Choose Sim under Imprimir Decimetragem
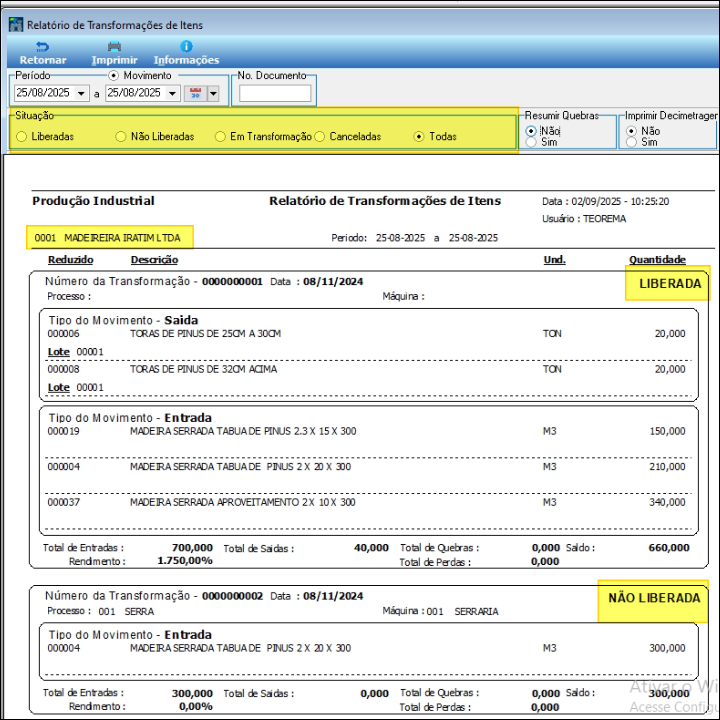 click(x=631, y=142)
